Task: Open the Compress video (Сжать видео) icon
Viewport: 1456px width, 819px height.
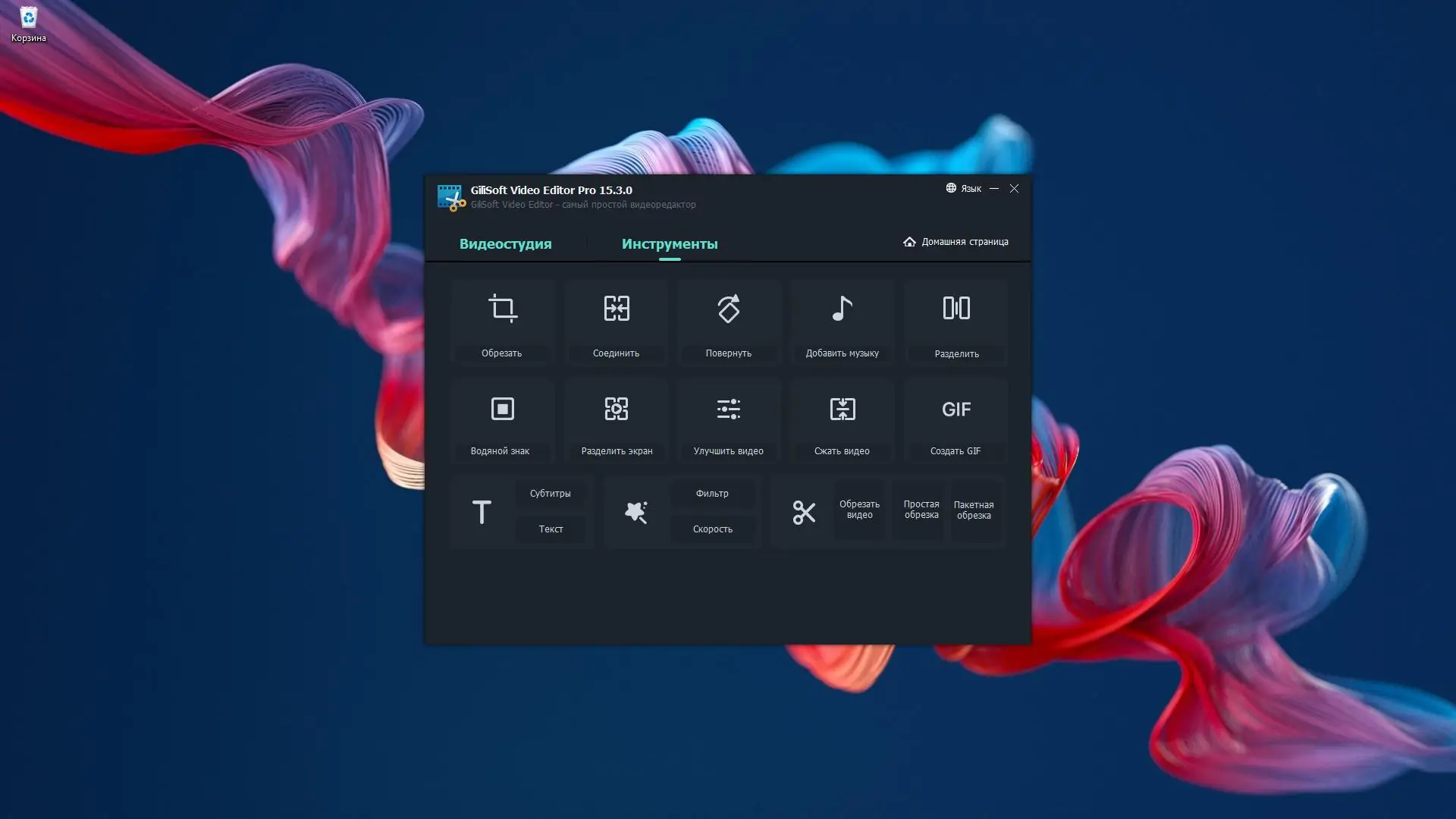Action: tap(842, 409)
